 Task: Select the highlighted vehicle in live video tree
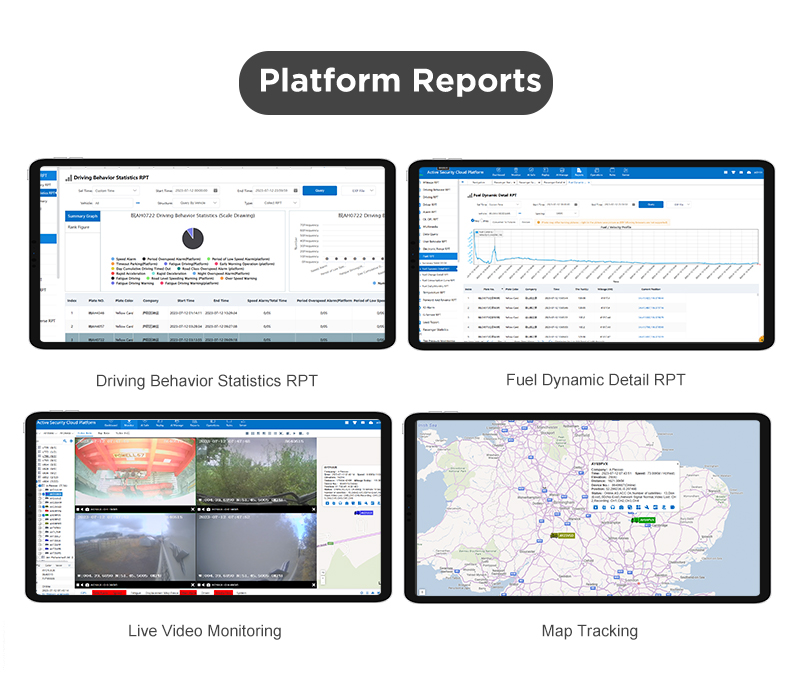pyautogui.click(x=55, y=494)
